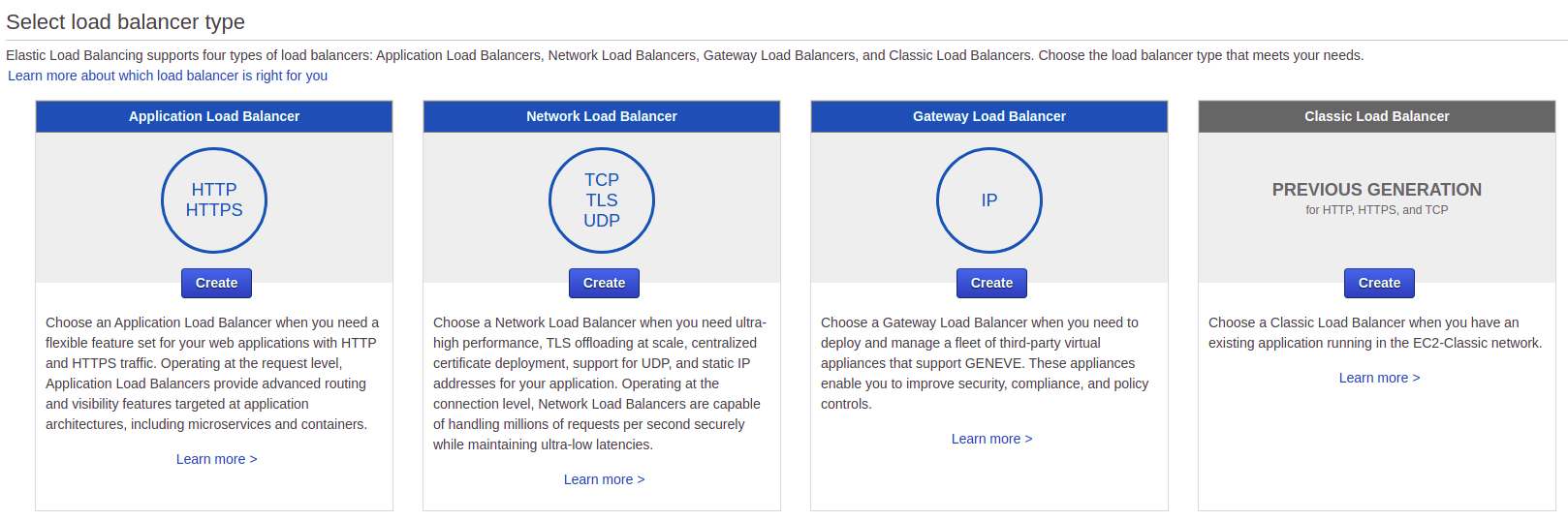Click the Gateway Load Balancer header
Screen dimensions: 1568x521
989,116
